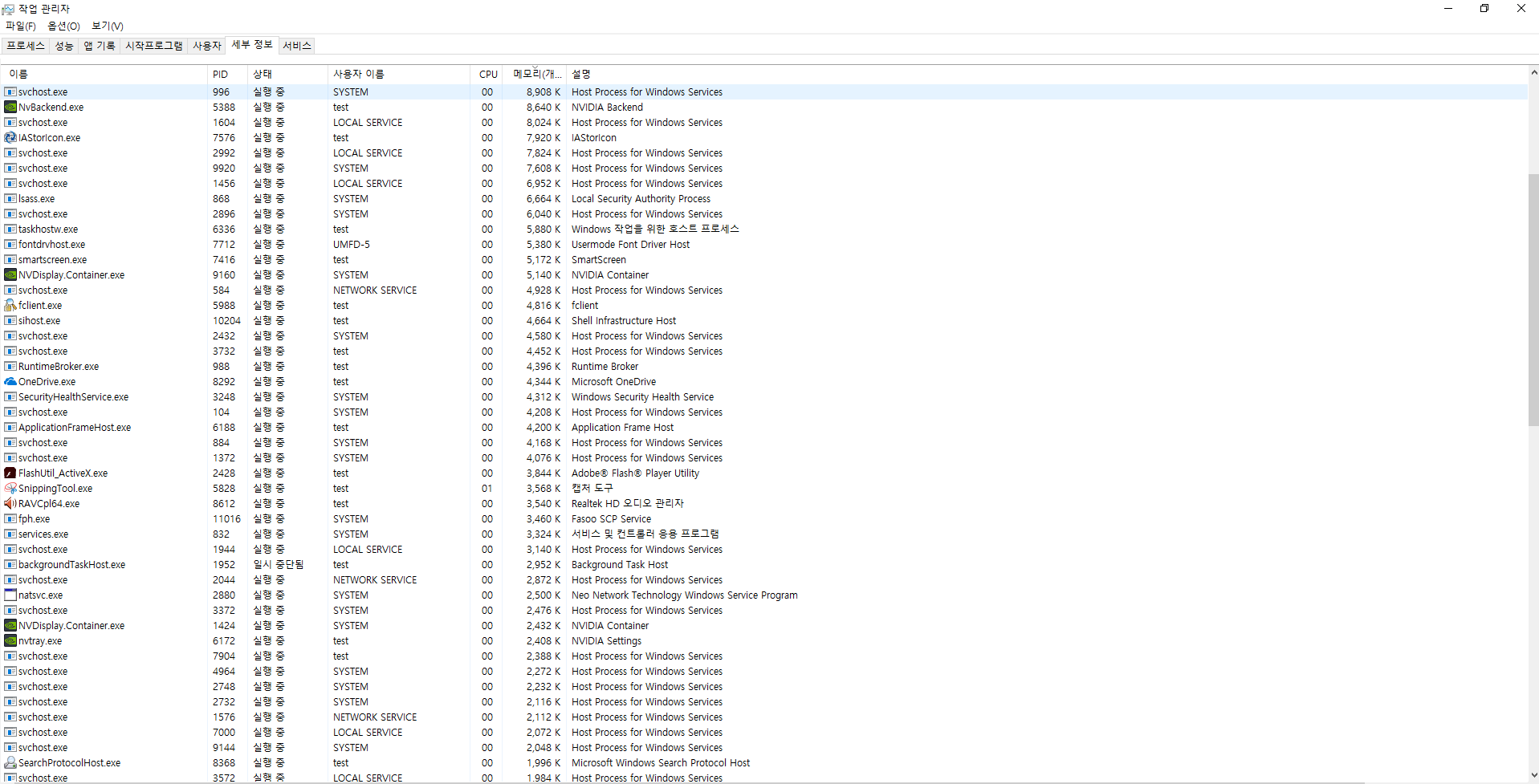This screenshot has height=784, width=1539.
Task: Click the 'UMFD-5' user name cell
Action: click(x=352, y=245)
